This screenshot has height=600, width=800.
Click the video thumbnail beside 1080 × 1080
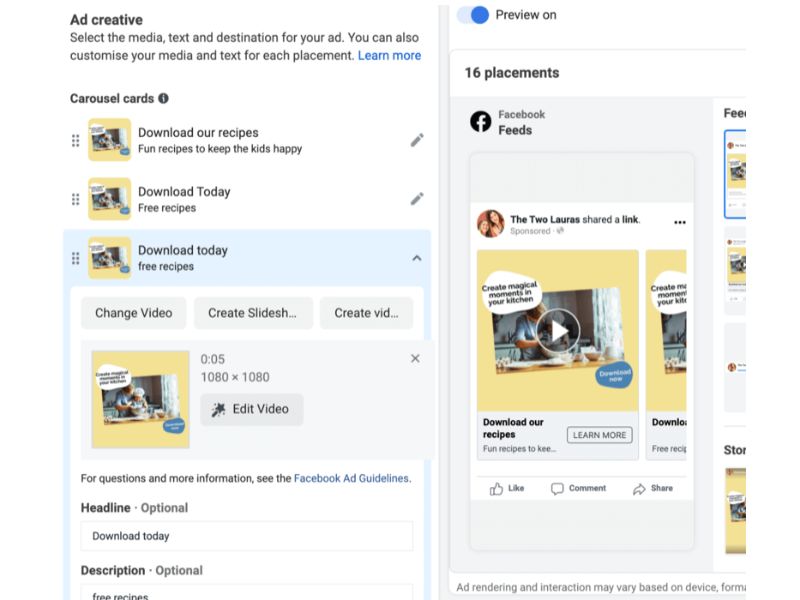pos(140,399)
